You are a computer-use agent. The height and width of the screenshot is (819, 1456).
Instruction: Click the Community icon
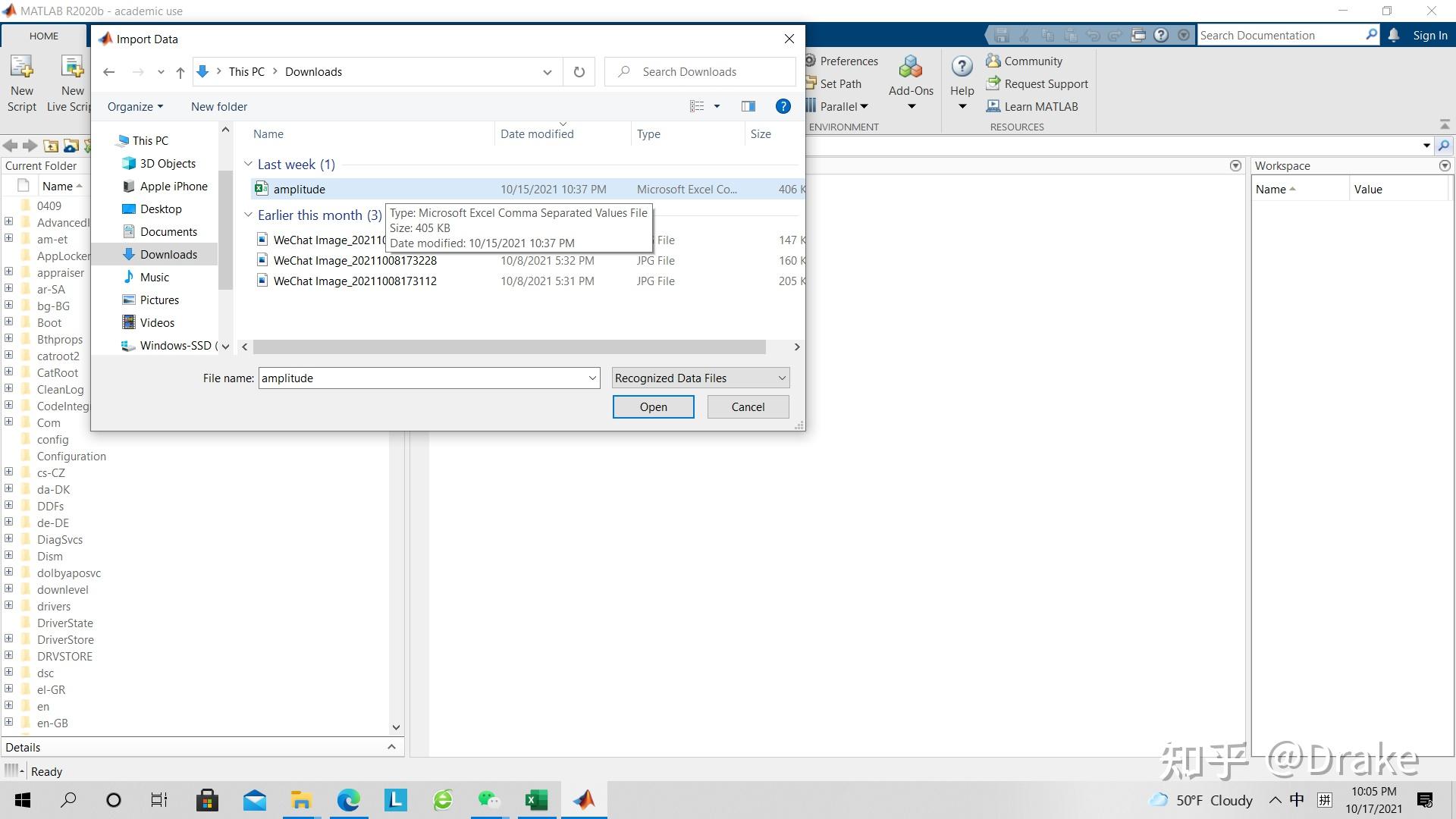pos(993,61)
